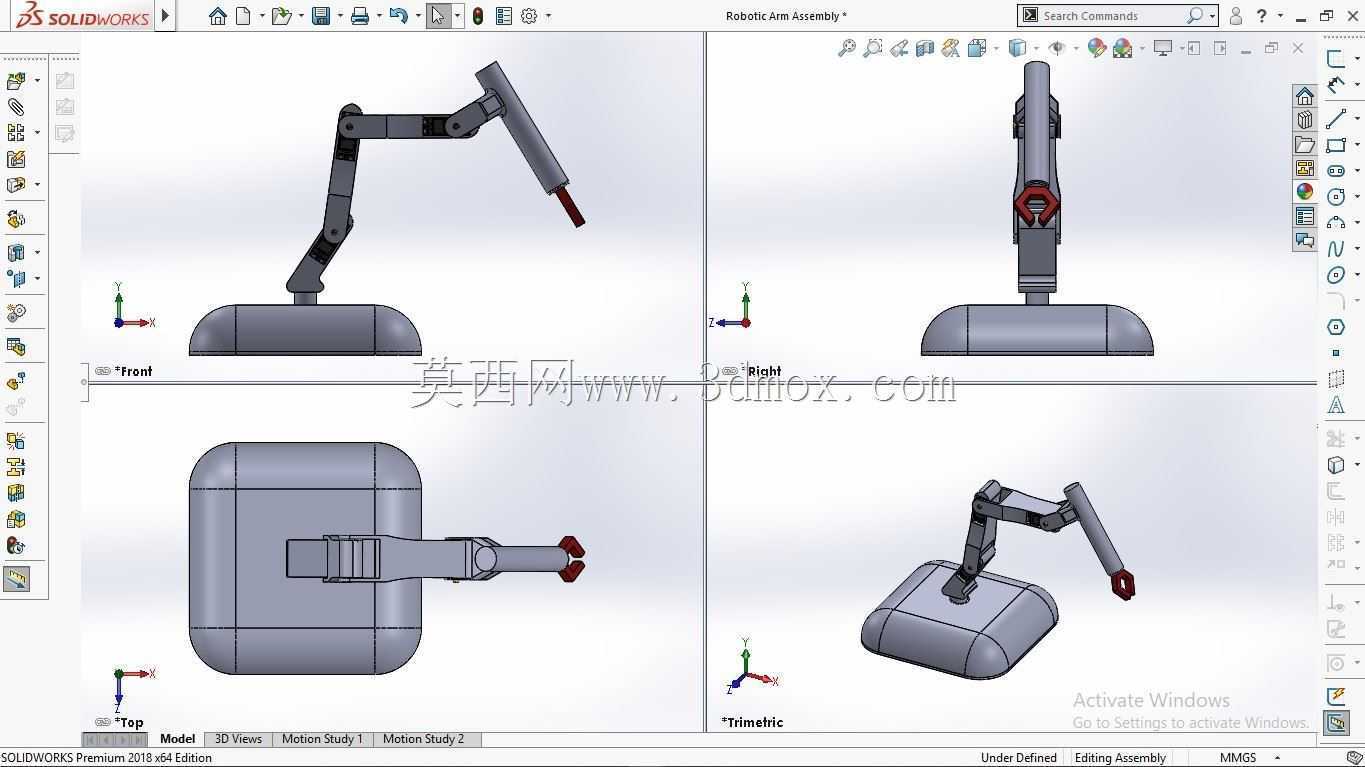Open the New document dropdown arrow
Viewport: 1365px width, 767px height.
click(x=262, y=16)
